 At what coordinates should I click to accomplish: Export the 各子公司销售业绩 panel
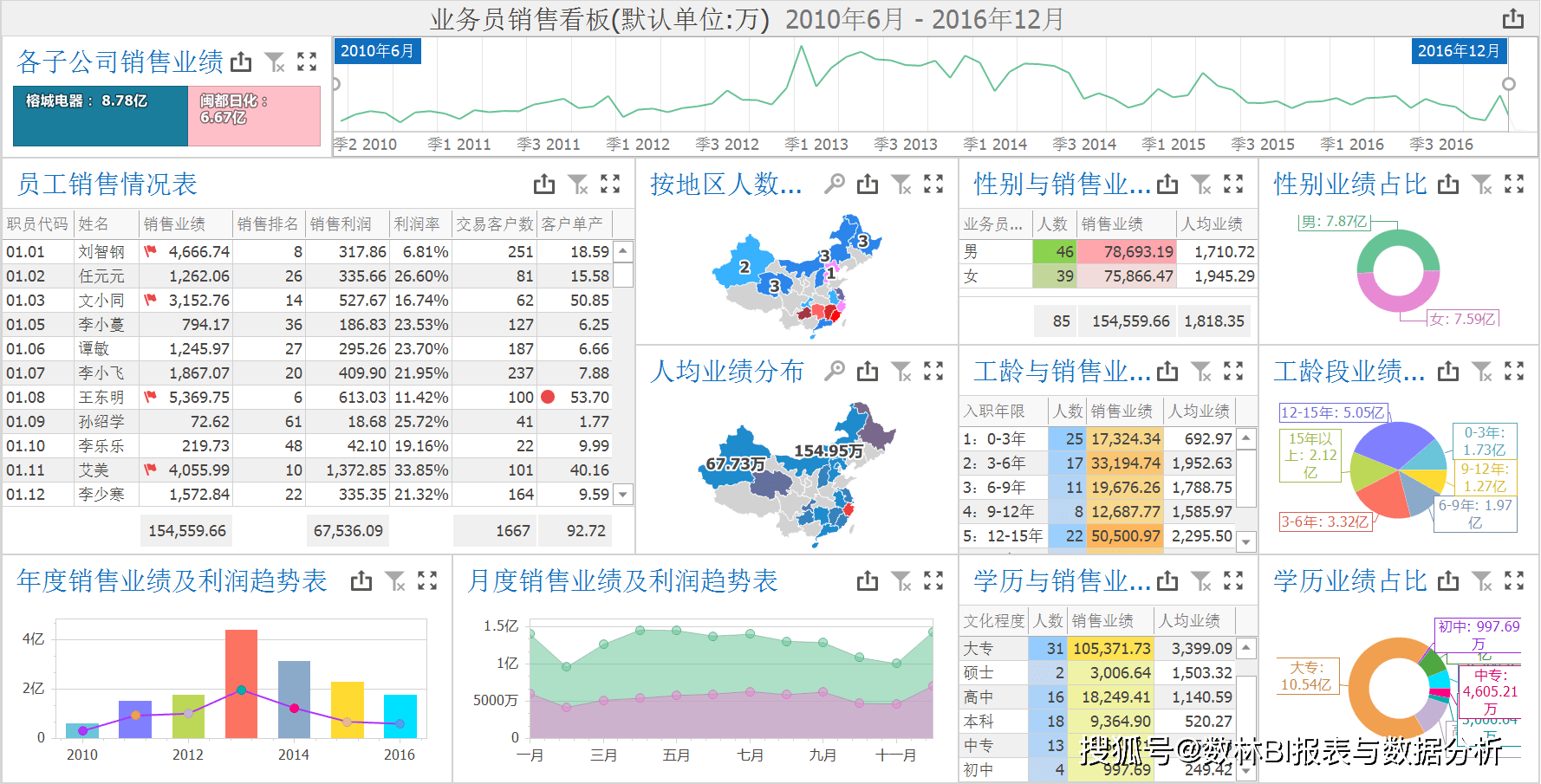point(241,62)
